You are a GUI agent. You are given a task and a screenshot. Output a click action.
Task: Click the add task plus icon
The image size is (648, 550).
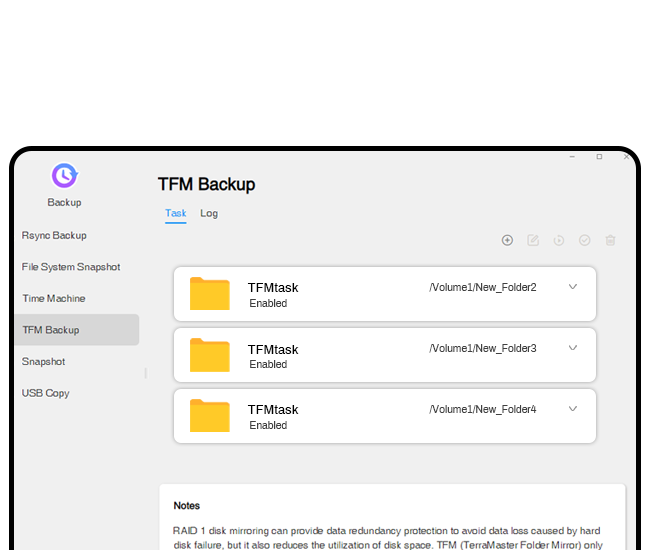click(507, 240)
